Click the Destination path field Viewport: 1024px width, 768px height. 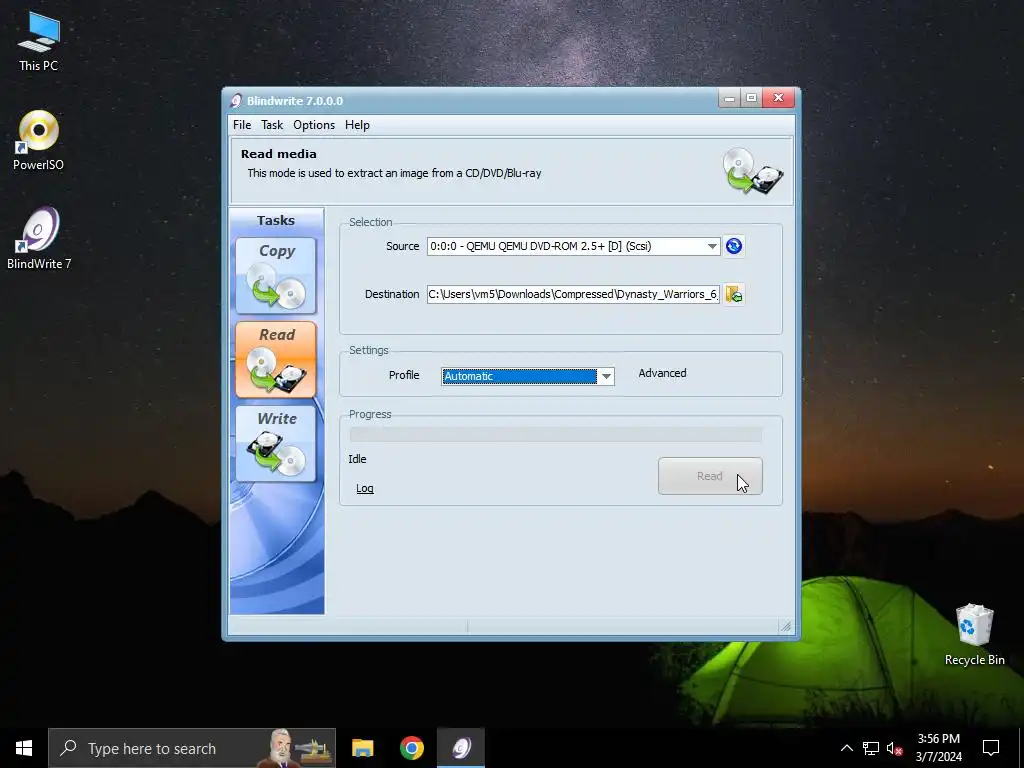573,295
